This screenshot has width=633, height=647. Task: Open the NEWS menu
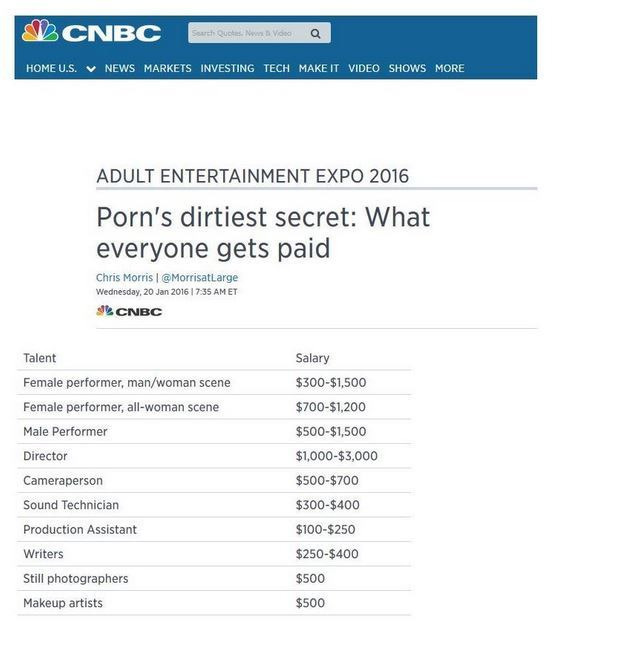click(x=120, y=68)
